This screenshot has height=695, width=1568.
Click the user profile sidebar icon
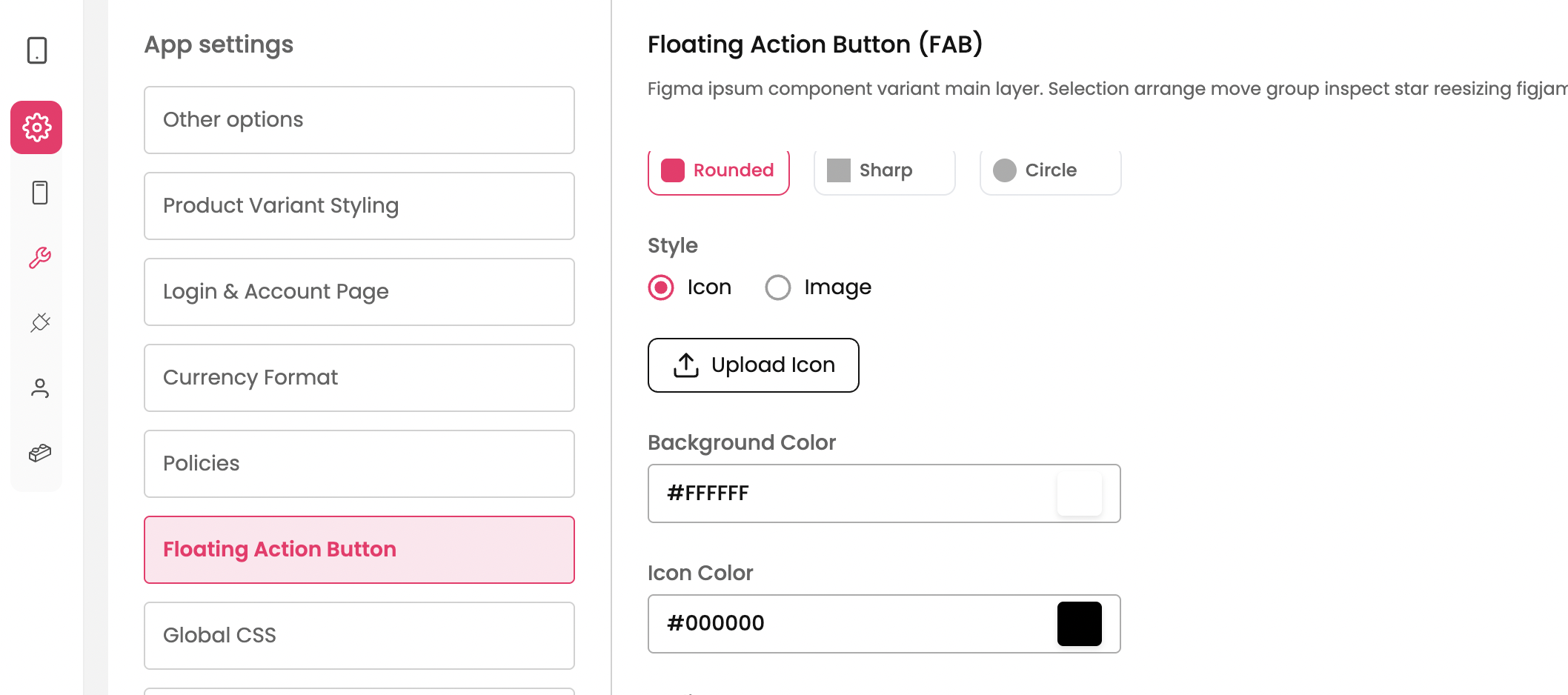40,388
